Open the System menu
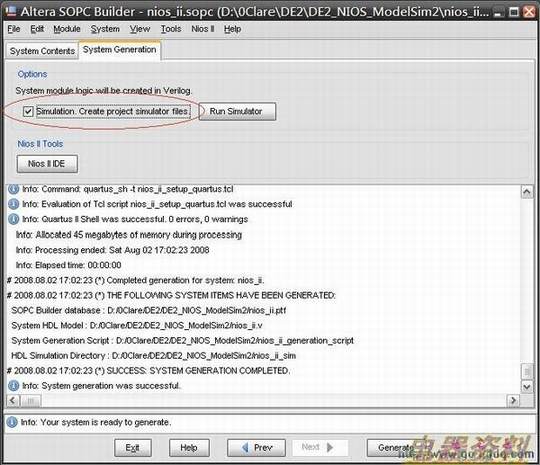This screenshot has height=465, width=540. pos(105,29)
